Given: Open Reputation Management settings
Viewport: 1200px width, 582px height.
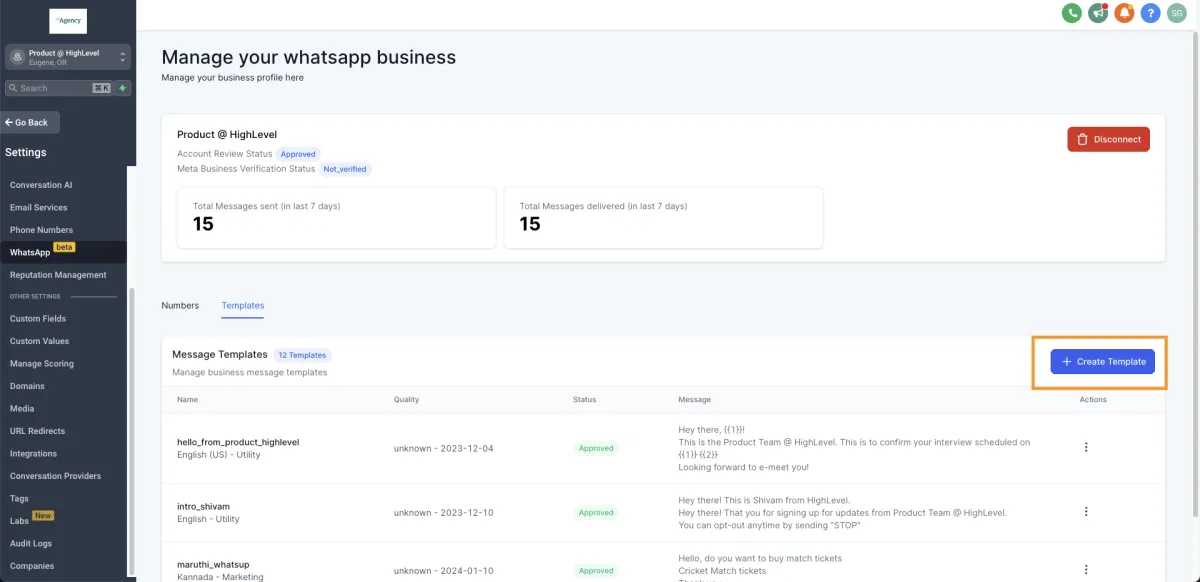Looking at the screenshot, I should click(x=58, y=275).
